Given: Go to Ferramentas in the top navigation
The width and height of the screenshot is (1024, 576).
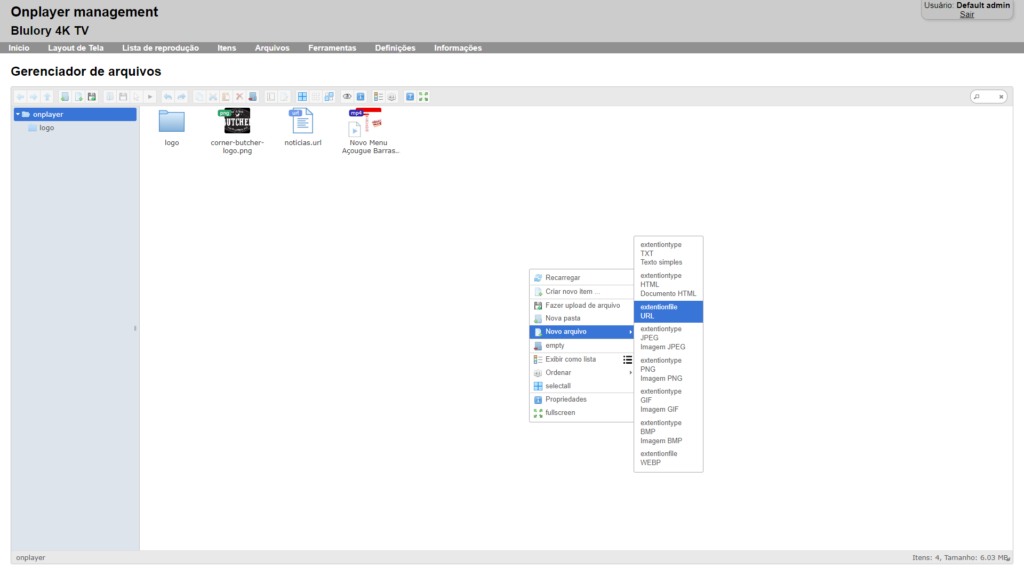Looking at the screenshot, I should [332, 48].
